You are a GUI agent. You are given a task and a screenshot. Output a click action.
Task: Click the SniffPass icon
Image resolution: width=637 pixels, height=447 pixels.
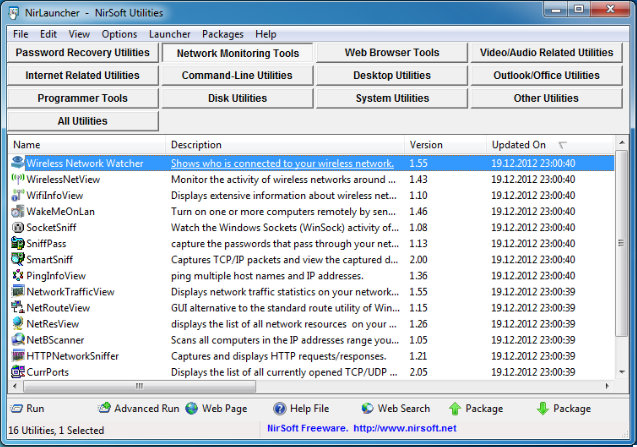coord(17,243)
